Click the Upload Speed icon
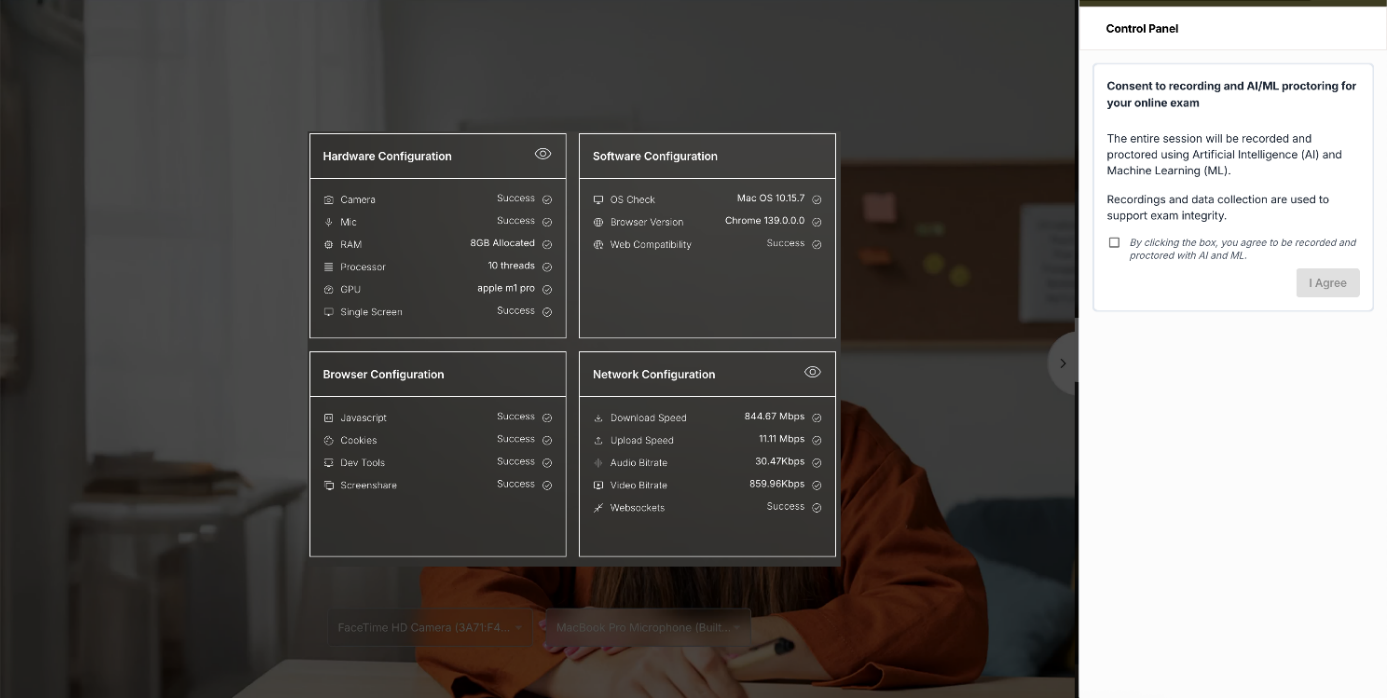The width and height of the screenshot is (1387, 698). 599,441
